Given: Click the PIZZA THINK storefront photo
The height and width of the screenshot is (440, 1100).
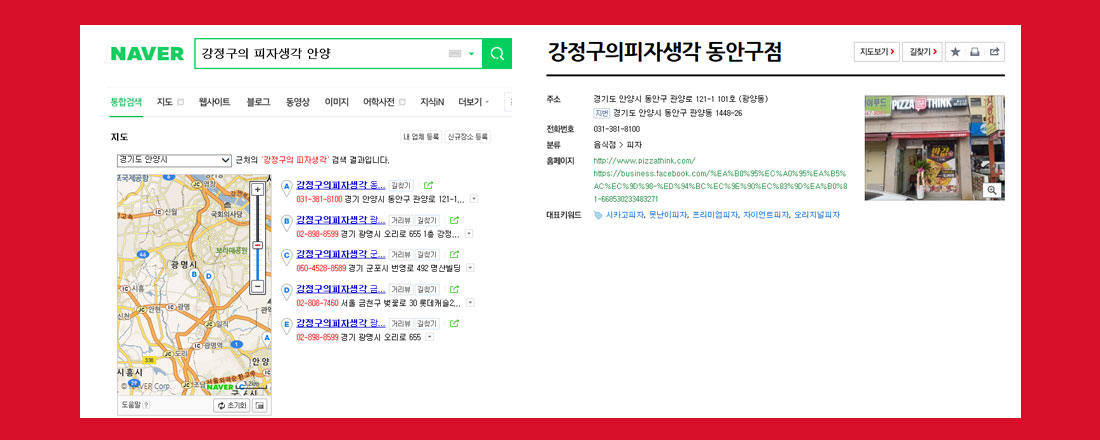Looking at the screenshot, I should click(934, 148).
